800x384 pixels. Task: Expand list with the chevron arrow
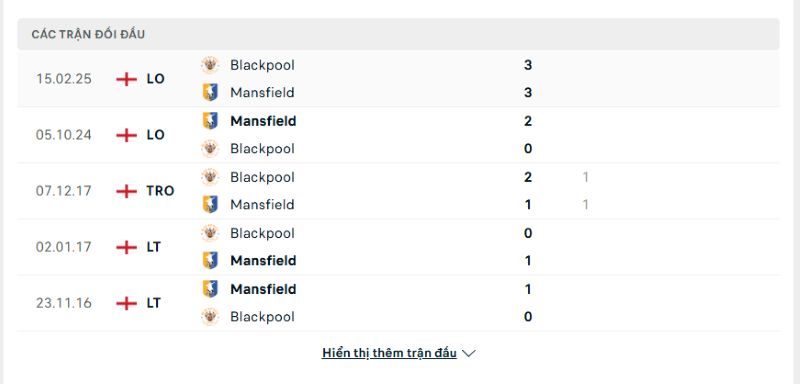tap(468, 353)
